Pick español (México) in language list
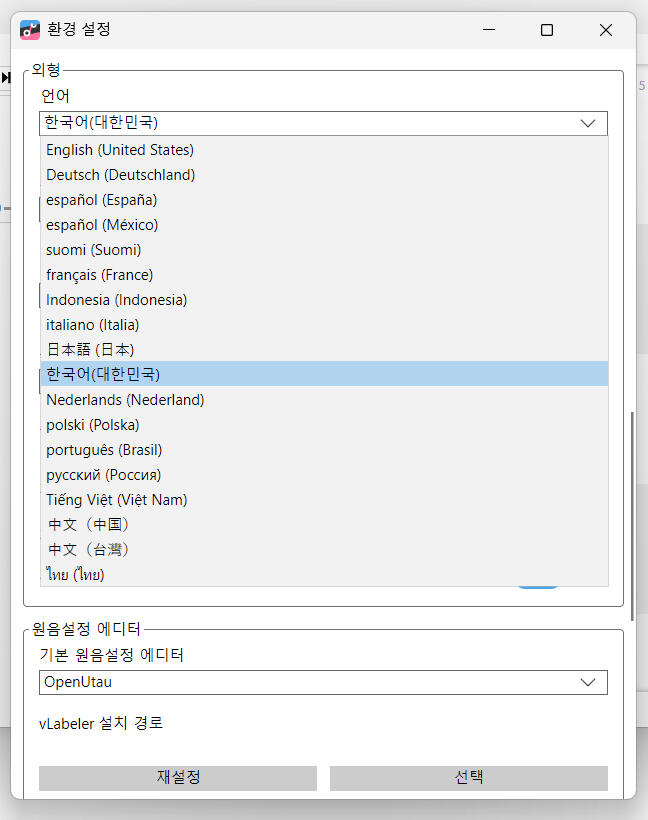This screenshot has height=820, width=648. [x=102, y=225]
